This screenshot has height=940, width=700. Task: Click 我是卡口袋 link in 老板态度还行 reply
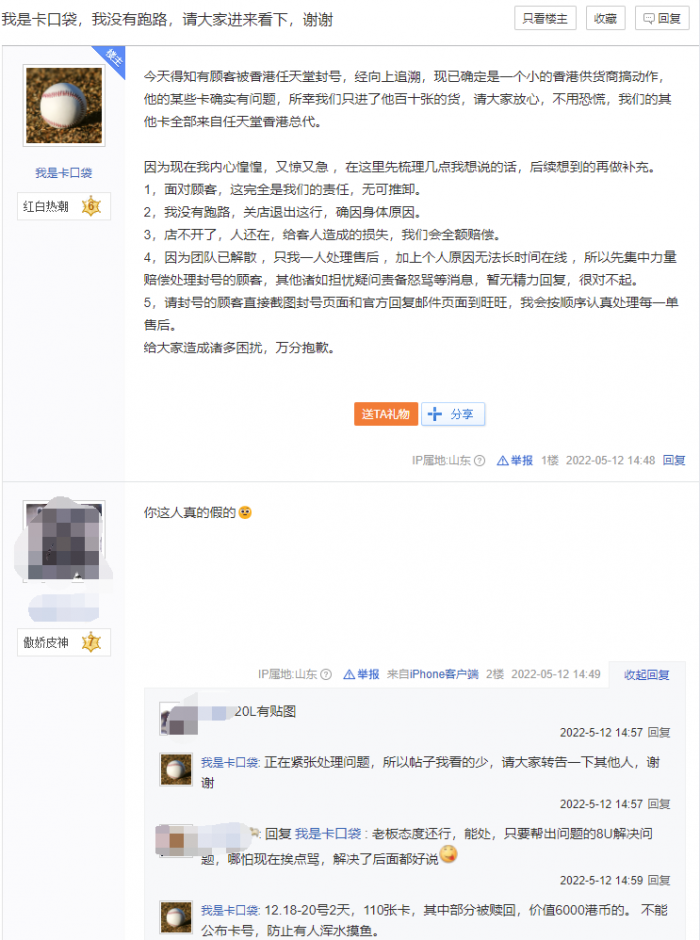(x=328, y=834)
